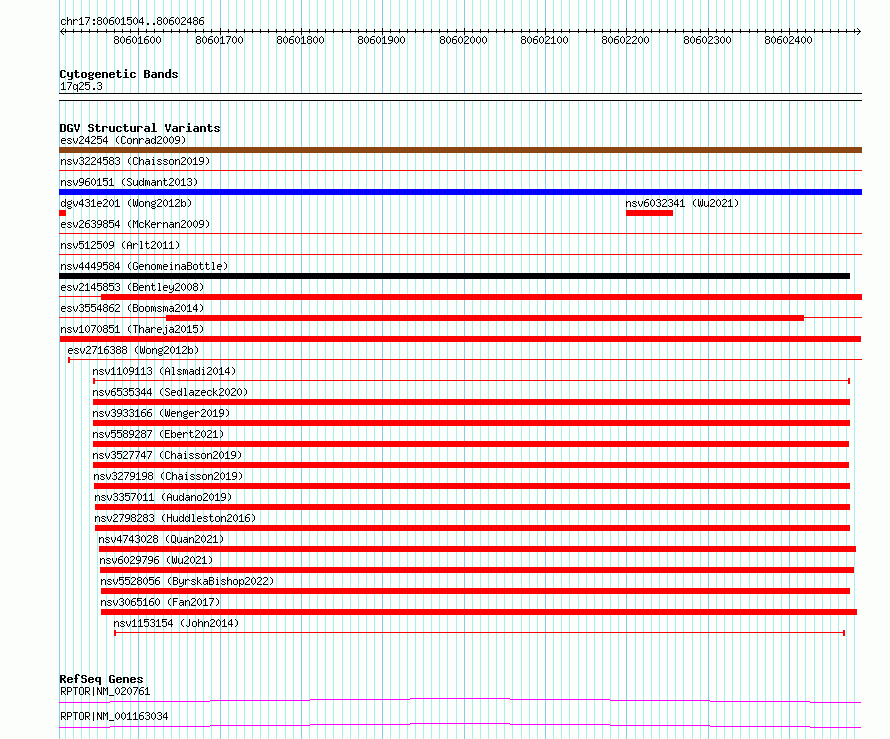Viewport: 890px width, 739px height.
Task: Select the red nsv3065160 variant bar
Action: [x=478, y=612]
